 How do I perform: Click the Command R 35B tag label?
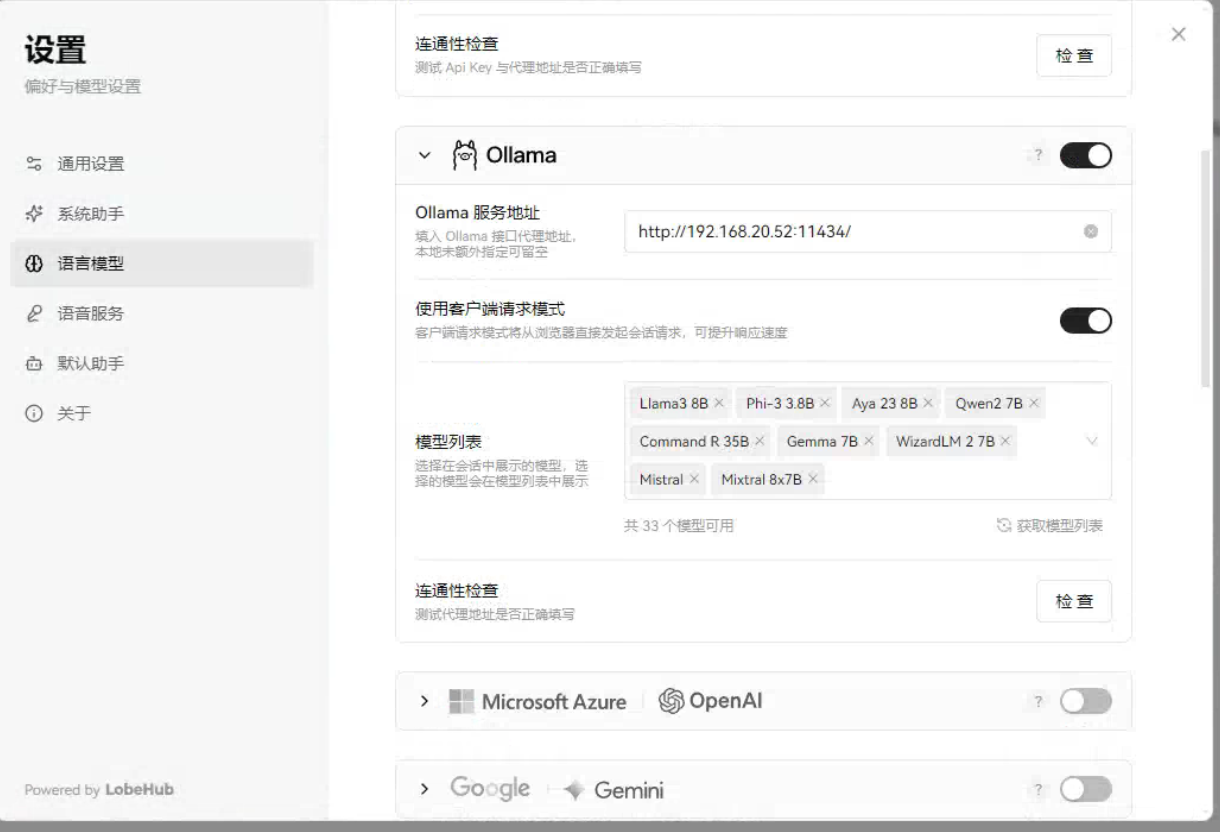tap(694, 441)
